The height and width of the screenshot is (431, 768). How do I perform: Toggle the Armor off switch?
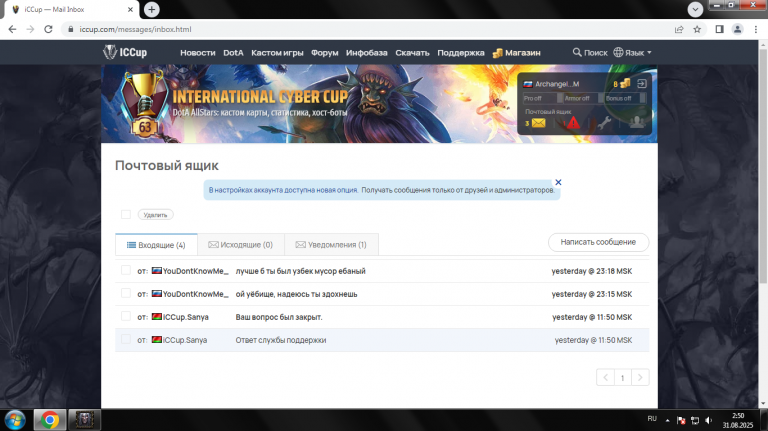tap(583, 98)
